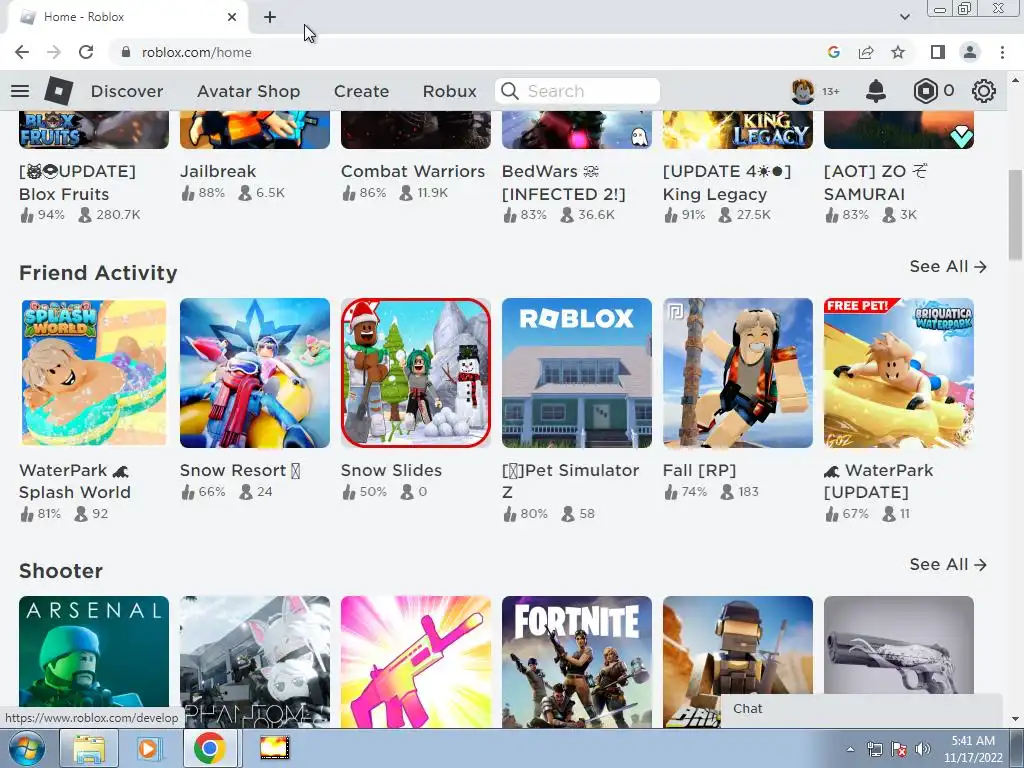The height and width of the screenshot is (768, 1024).
Task: Toggle the browser side panel icon
Action: click(x=938, y=52)
